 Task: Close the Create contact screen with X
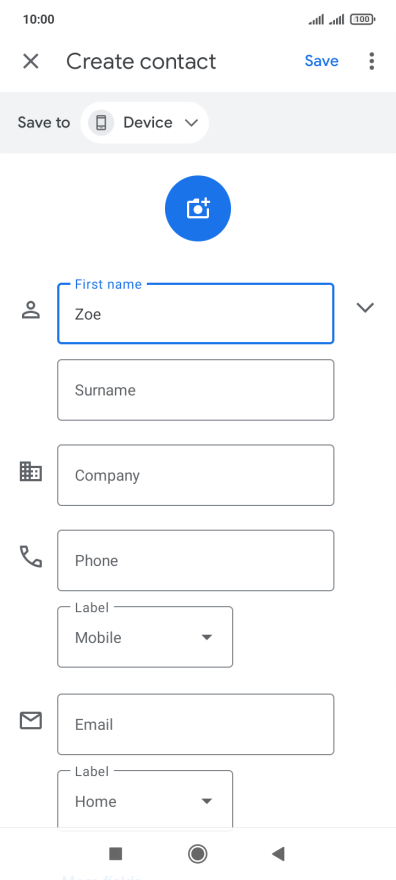31,61
